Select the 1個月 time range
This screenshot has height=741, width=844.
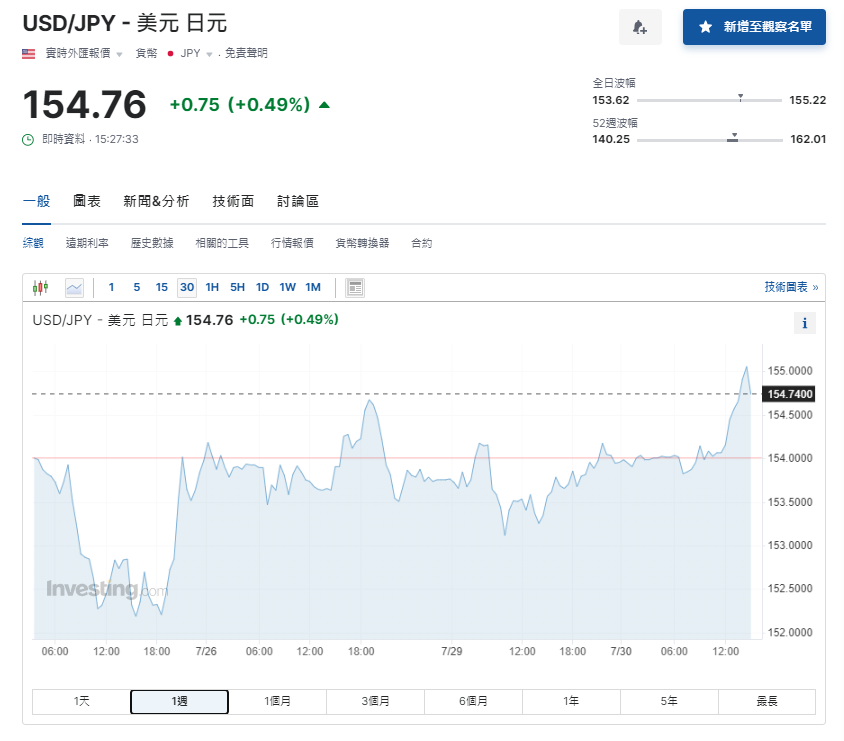pyautogui.click(x=277, y=701)
